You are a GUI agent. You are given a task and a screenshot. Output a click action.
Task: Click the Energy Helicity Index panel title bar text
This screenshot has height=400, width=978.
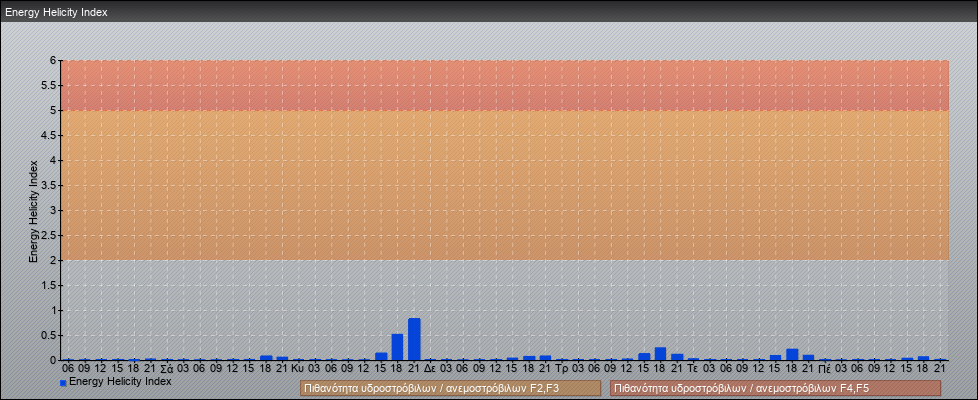pyautogui.click(x=56, y=12)
